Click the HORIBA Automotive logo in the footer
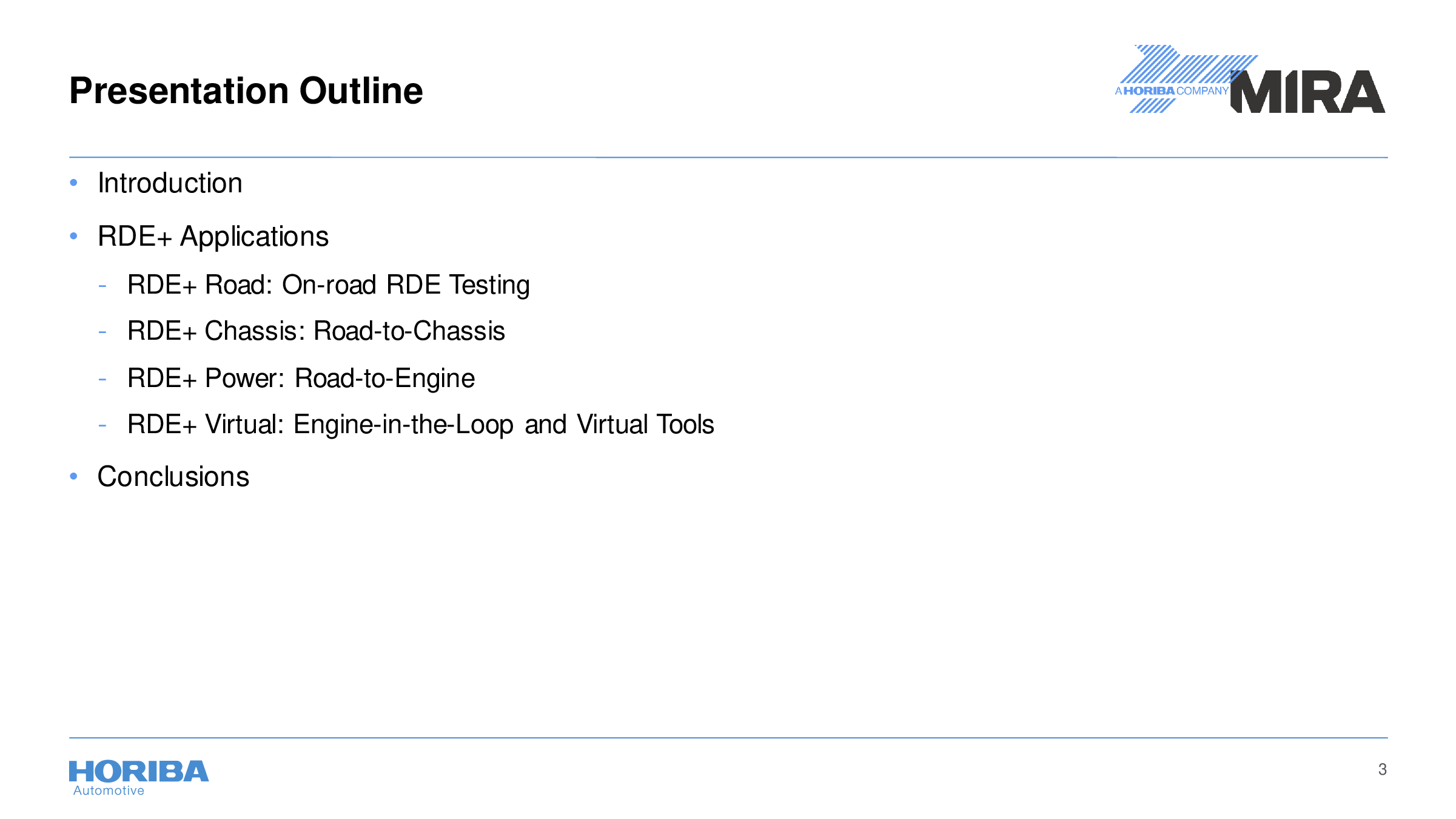 pyautogui.click(x=139, y=778)
